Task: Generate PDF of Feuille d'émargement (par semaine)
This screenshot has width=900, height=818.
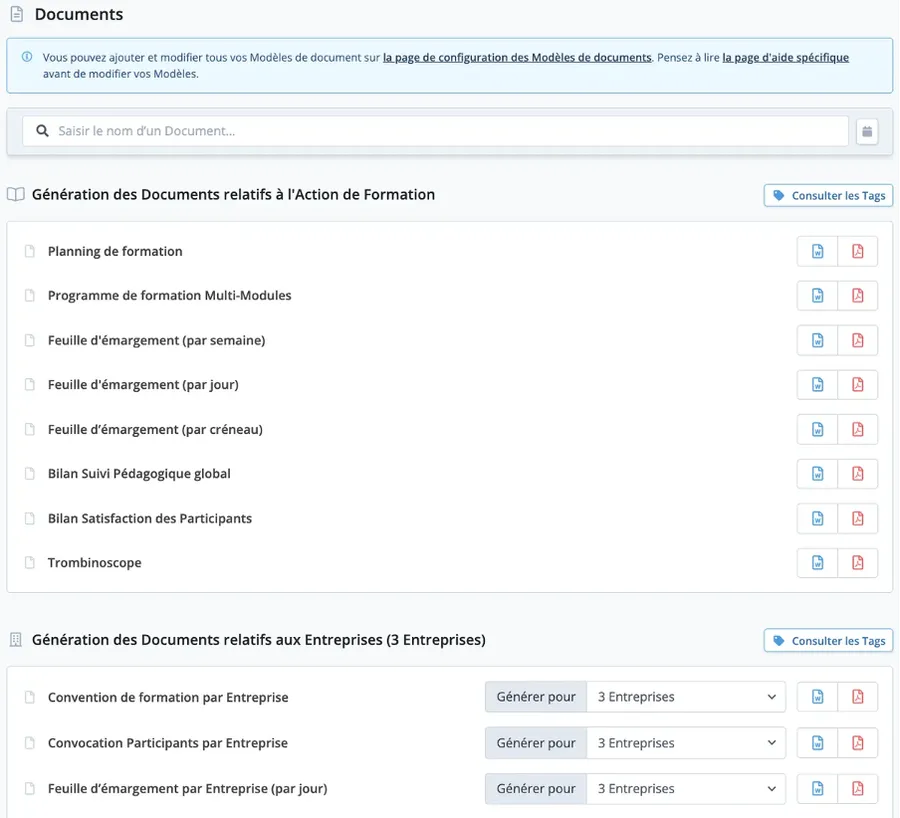Action: [x=857, y=340]
